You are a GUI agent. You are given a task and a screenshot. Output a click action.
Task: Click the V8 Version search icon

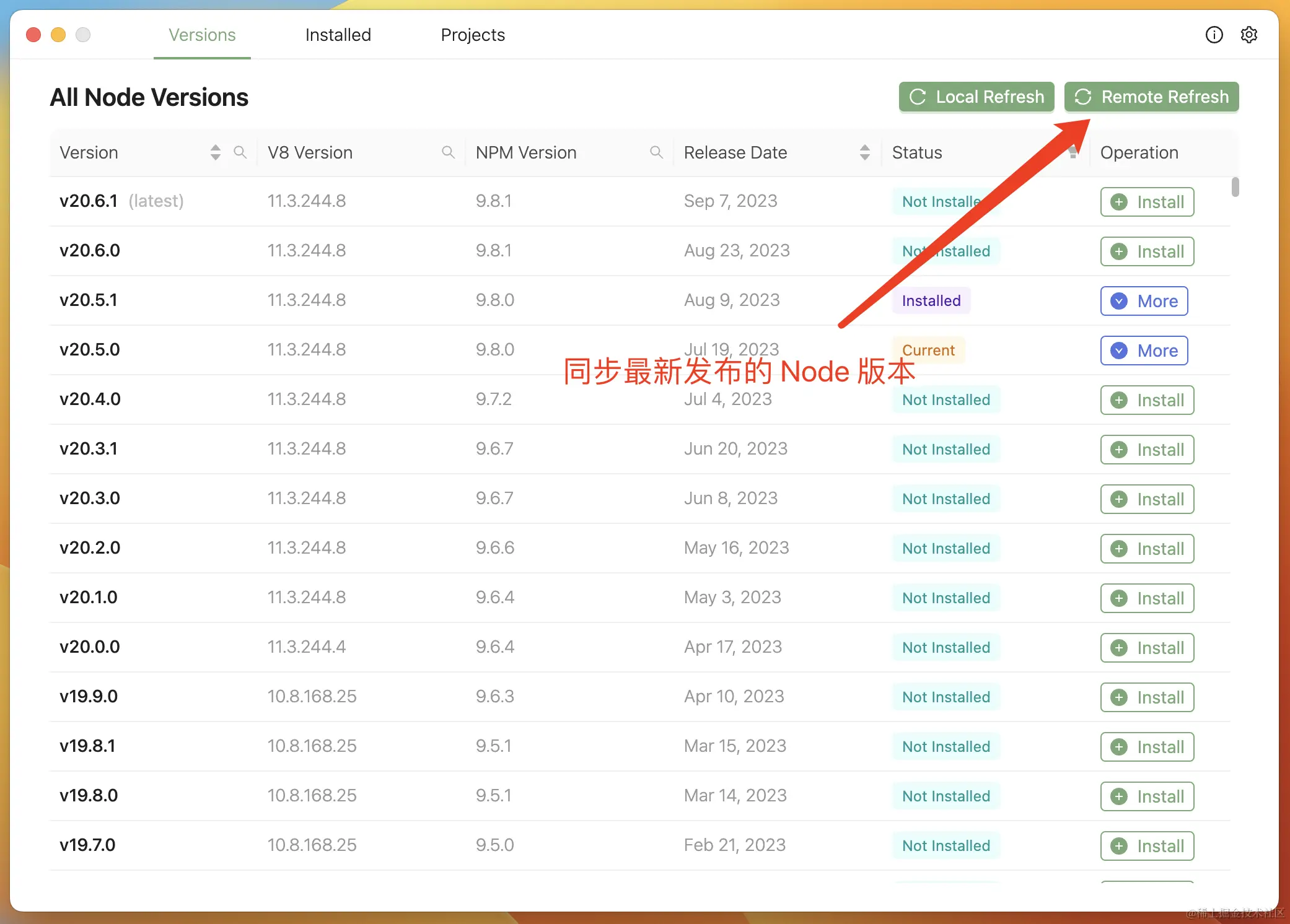(448, 152)
